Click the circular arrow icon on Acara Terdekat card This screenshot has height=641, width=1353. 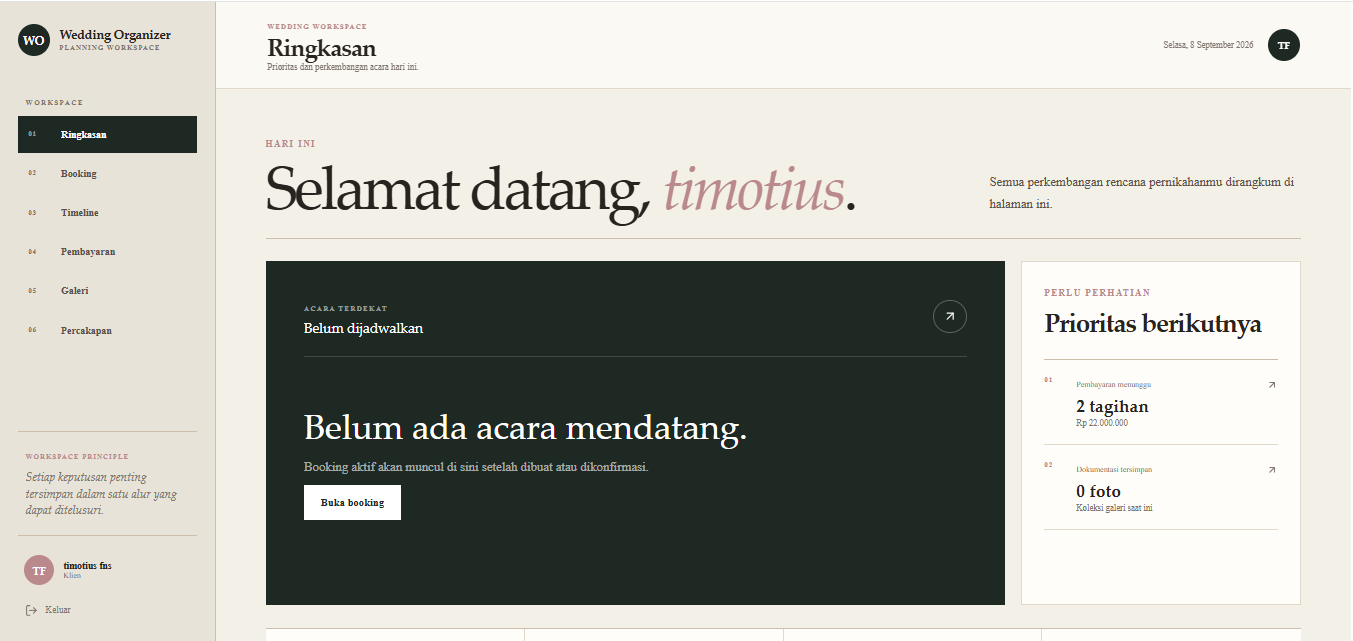949,317
